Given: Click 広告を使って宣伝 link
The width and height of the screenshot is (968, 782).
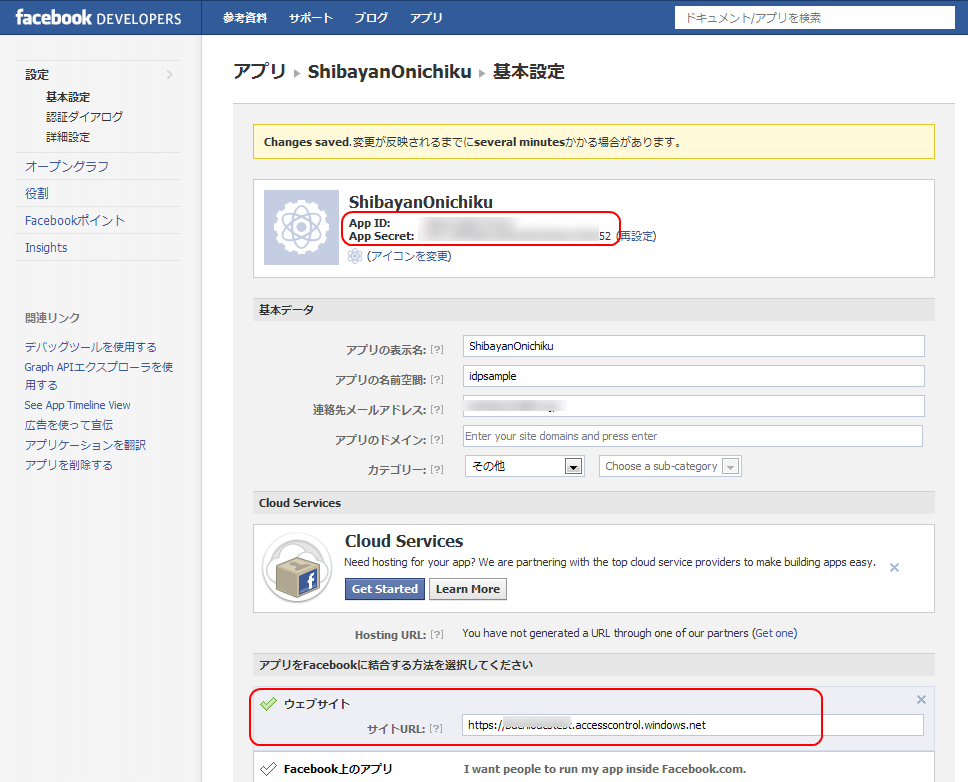Looking at the screenshot, I should (69, 425).
